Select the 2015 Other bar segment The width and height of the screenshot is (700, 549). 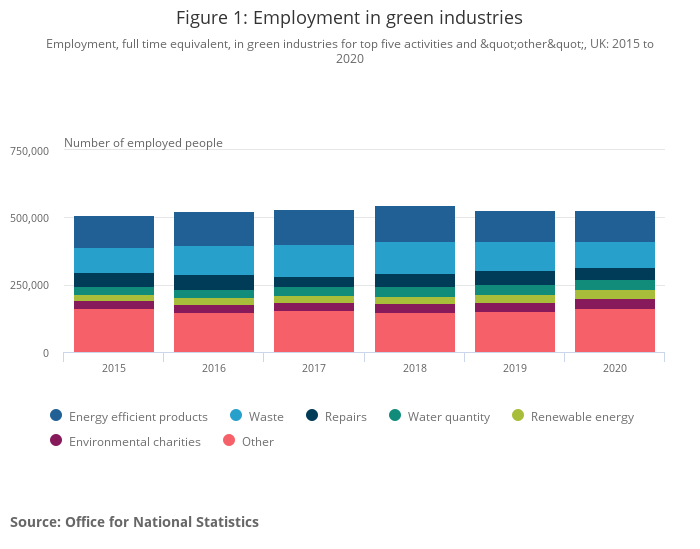click(114, 331)
